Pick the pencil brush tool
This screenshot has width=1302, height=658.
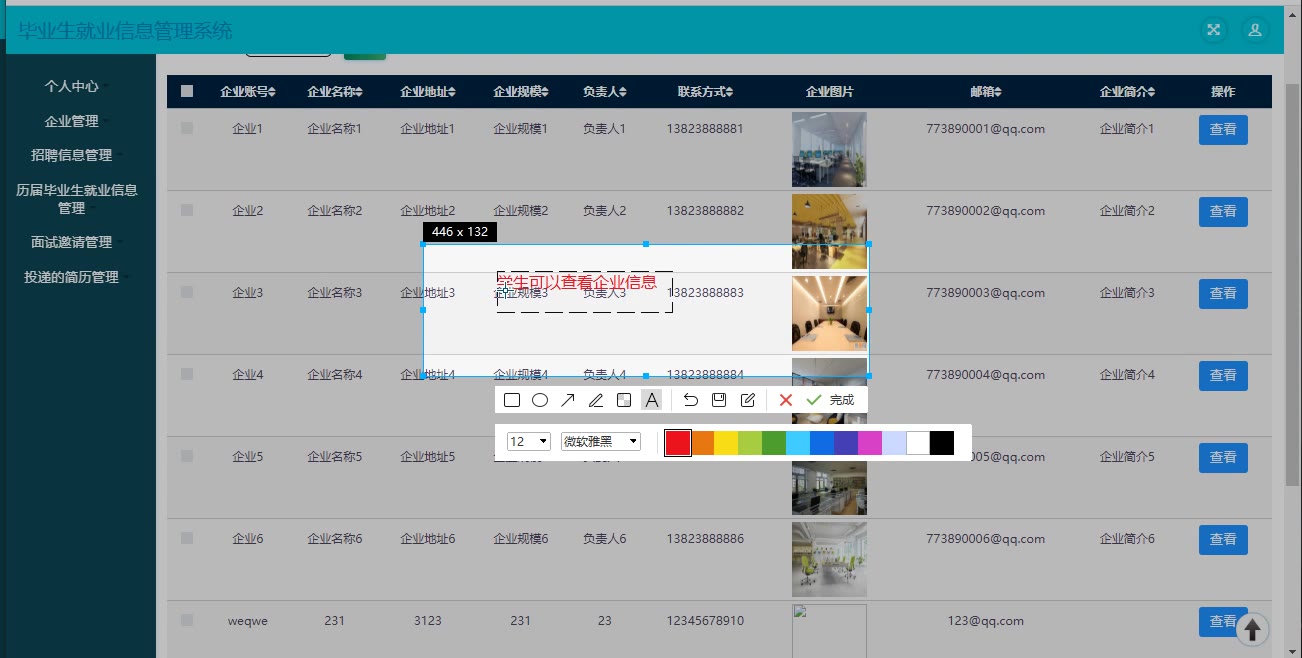(596, 400)
